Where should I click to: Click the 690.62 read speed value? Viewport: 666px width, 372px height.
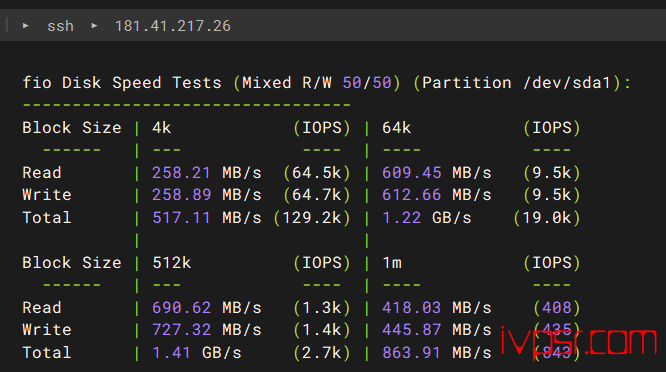[181, 308]
